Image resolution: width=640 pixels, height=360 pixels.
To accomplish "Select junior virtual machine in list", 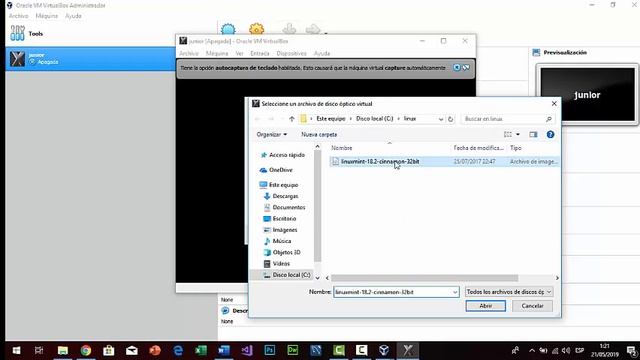I will (x=91, y=59).
